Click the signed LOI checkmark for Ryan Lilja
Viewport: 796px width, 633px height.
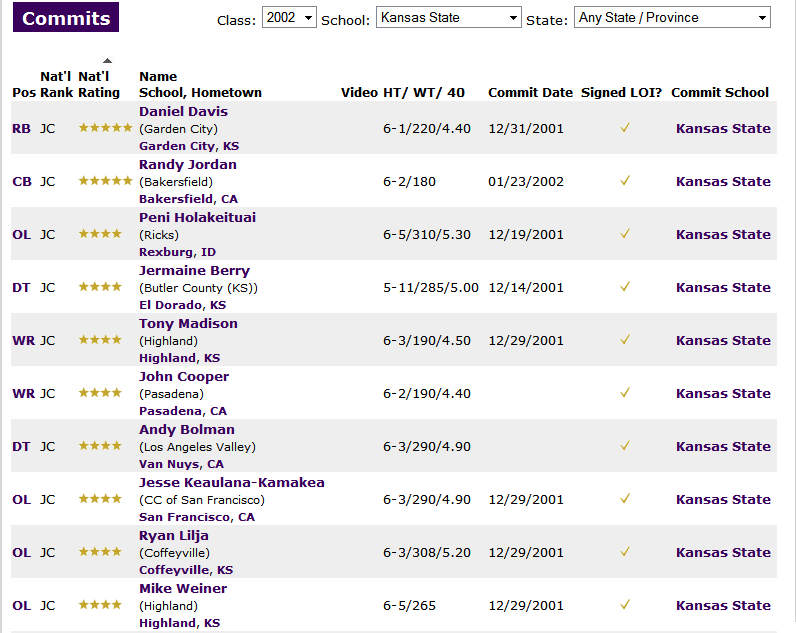pyautogui.click(x=624, y=552)
